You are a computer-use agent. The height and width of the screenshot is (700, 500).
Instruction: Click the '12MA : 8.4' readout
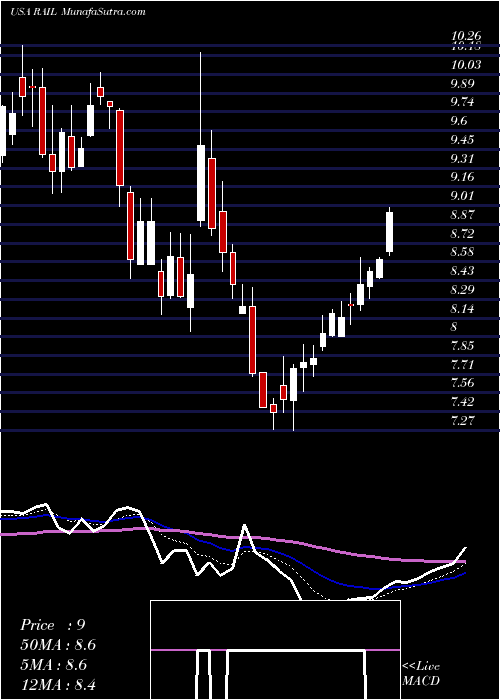tap(58, 684)
